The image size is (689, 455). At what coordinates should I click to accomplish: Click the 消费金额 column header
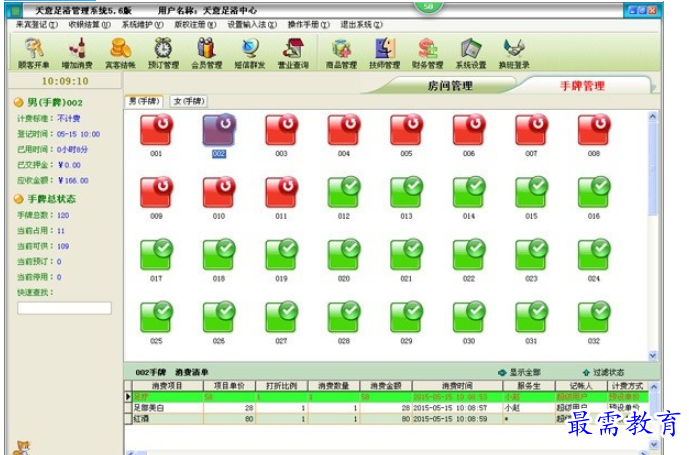pos(386,386)
